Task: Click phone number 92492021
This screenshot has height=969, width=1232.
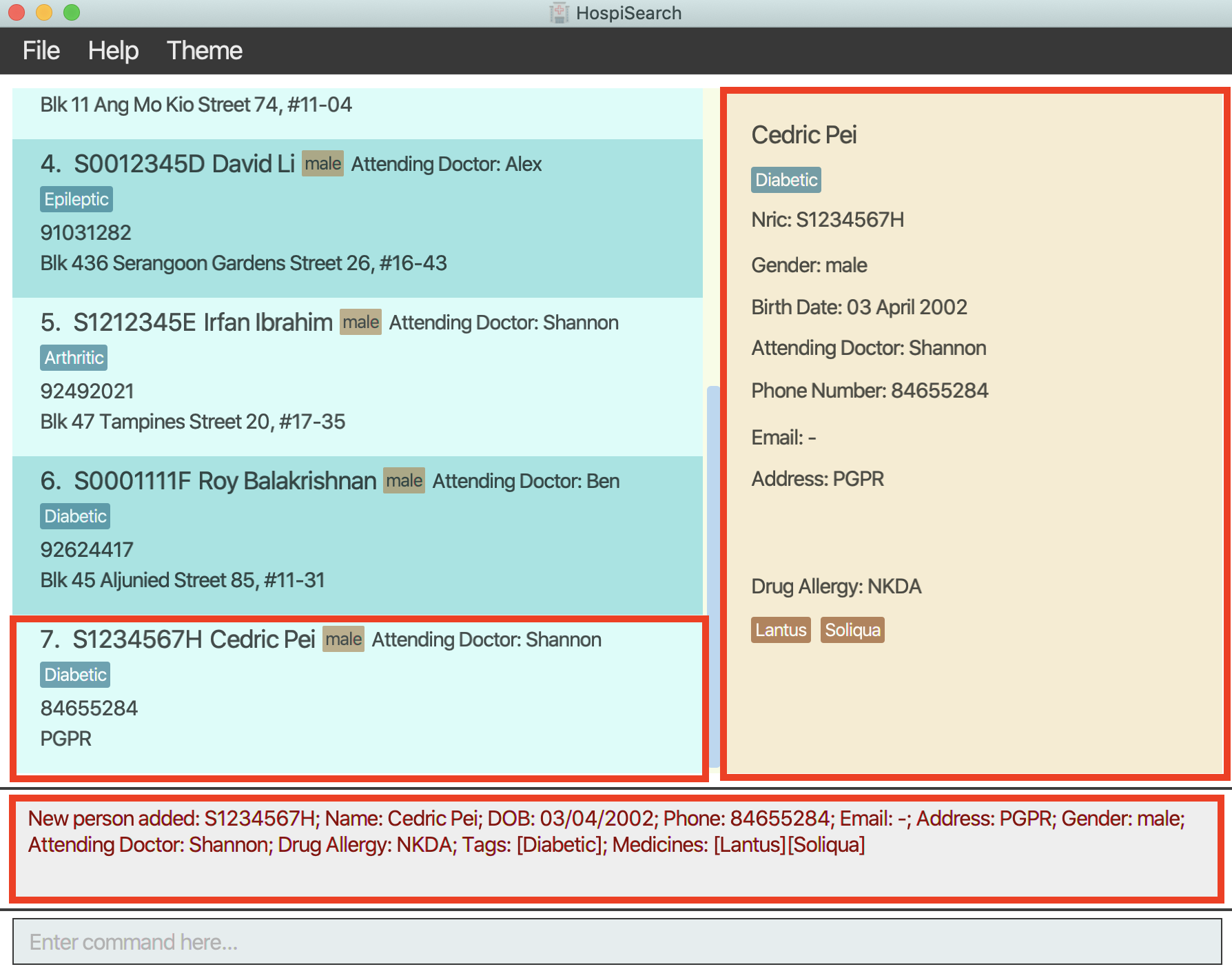Action: (x=87, y=391)
